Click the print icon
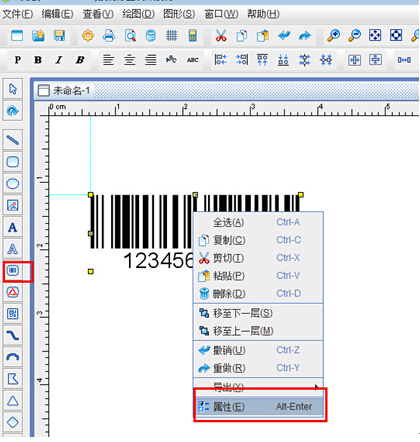 [x=109, y=35]
